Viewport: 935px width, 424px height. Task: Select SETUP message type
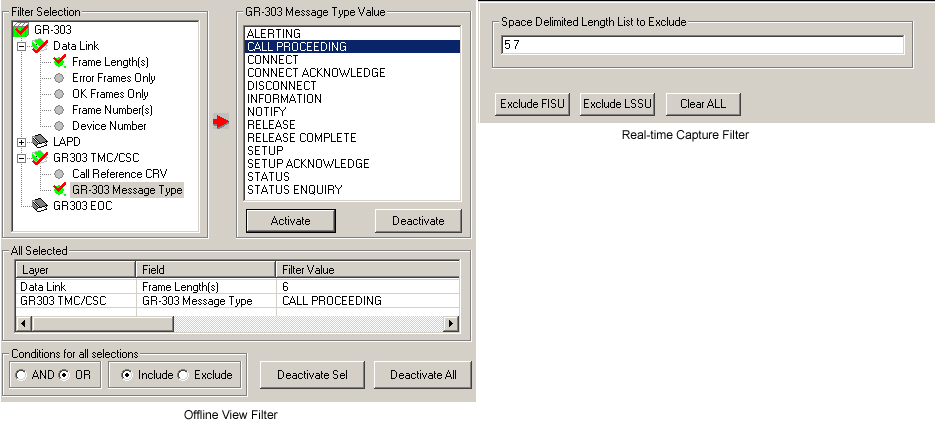pyautogui.click(x=352, y=150)
